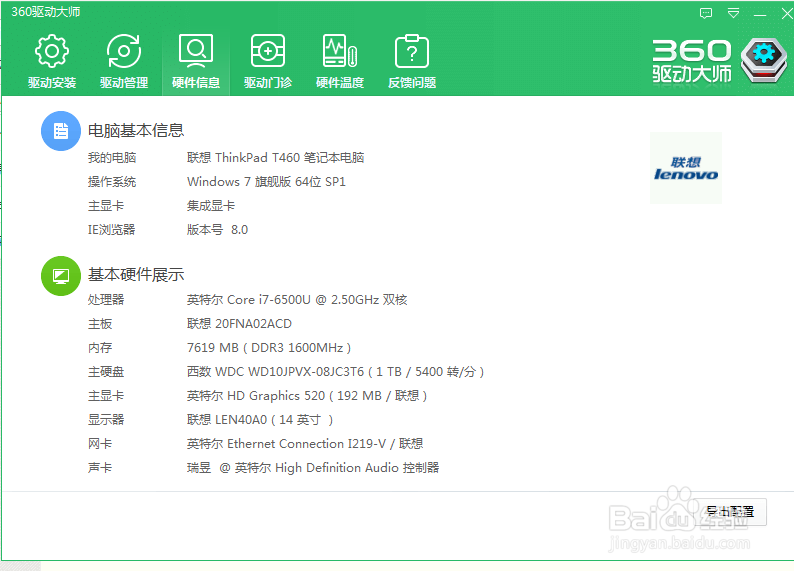The image size is (794, 571).
Task: Open the 驱动门诊 first-aid icon
Action: pos(268,51)
